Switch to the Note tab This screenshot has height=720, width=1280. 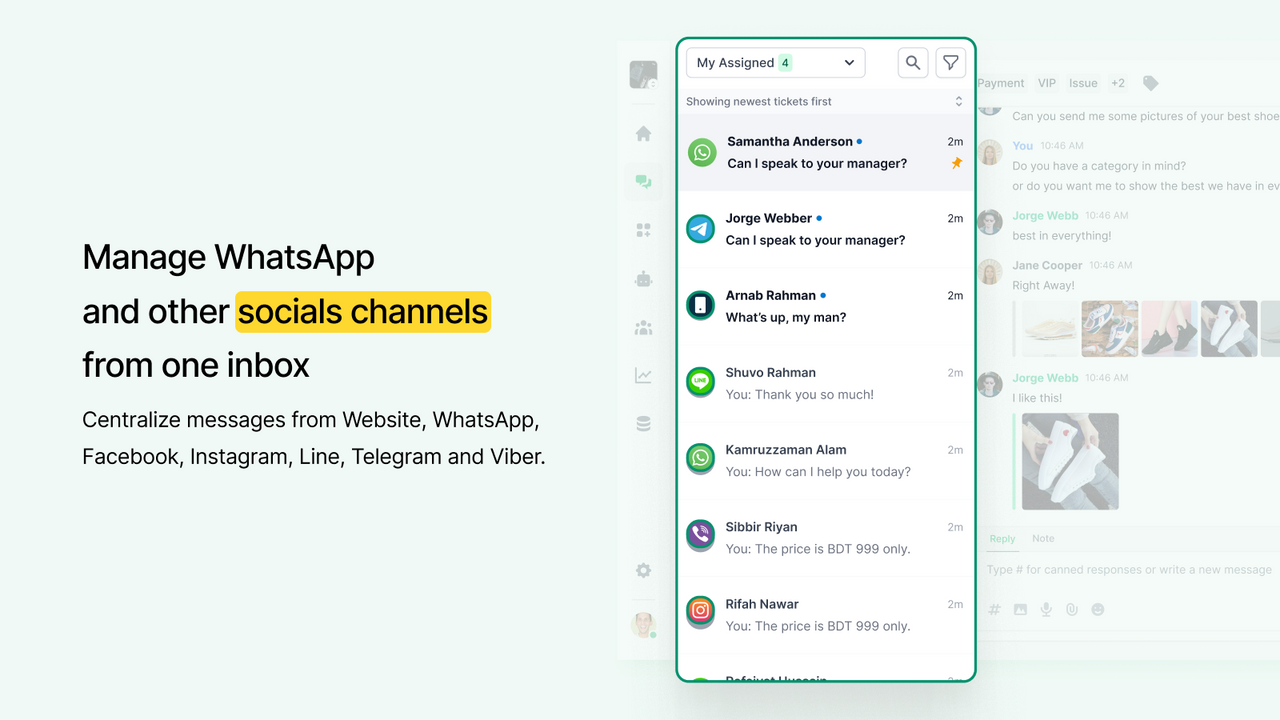pyautogui.click(x=1043, y=538)
